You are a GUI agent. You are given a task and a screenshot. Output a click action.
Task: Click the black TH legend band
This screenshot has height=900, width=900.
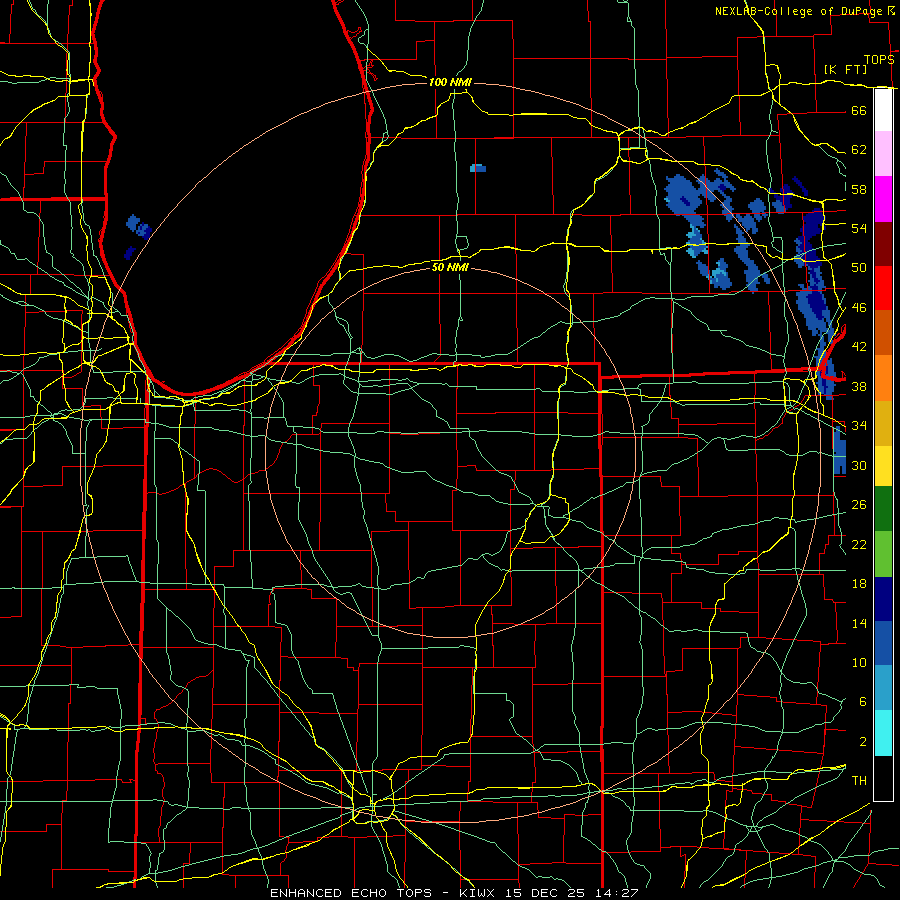pyautogui.click(x=883, y=778)
